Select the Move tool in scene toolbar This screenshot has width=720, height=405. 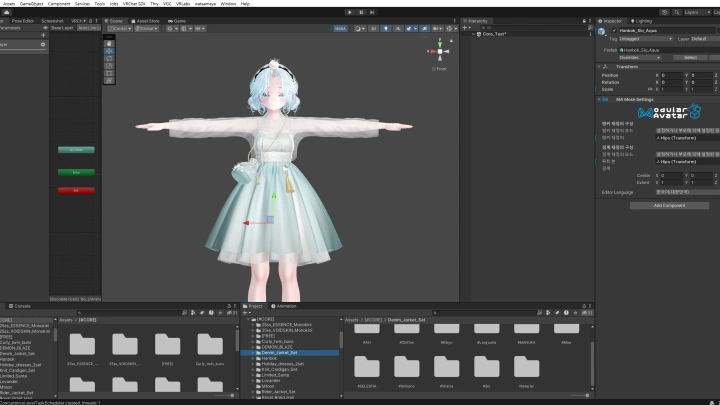click(x=109, y=51)
